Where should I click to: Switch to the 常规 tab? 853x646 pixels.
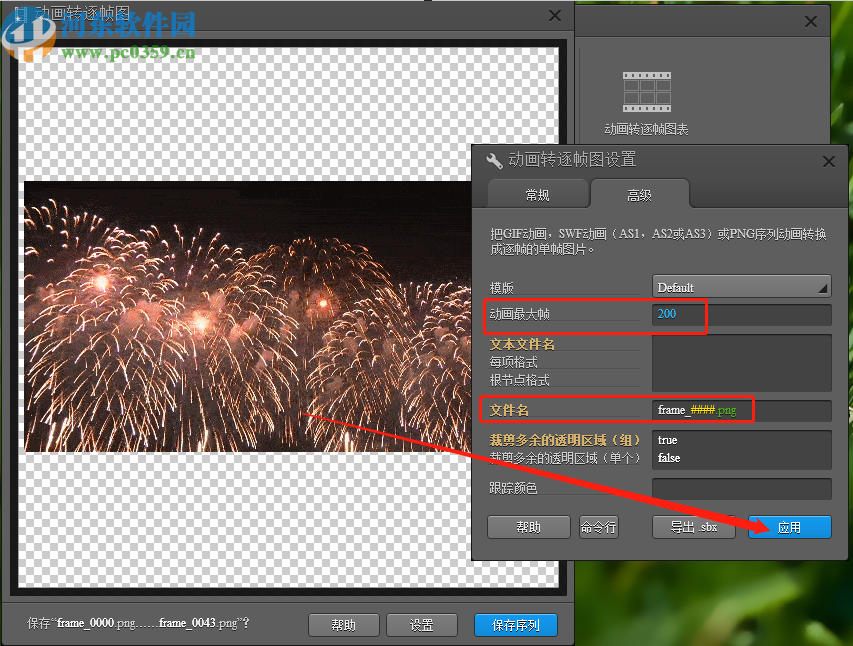(x=537, y=195)
